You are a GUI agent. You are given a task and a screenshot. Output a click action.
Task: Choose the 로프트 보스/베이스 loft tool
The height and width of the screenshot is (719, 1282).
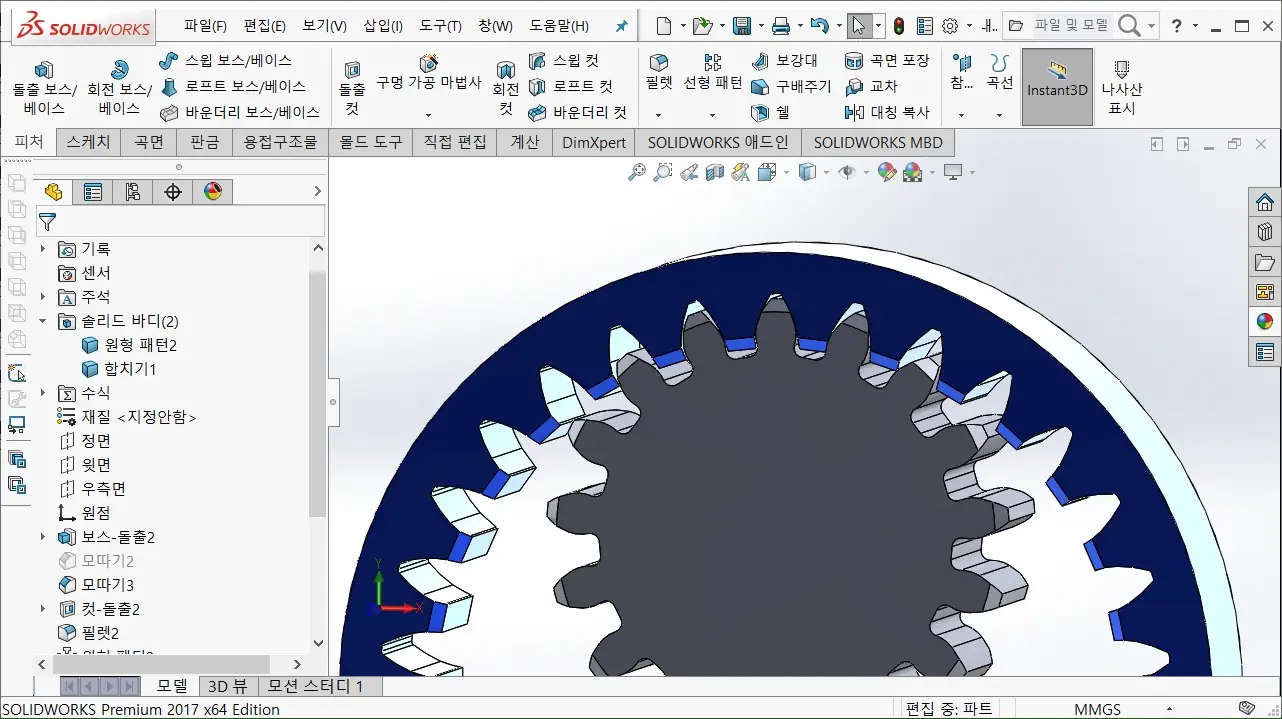click(x=232, y=86)
